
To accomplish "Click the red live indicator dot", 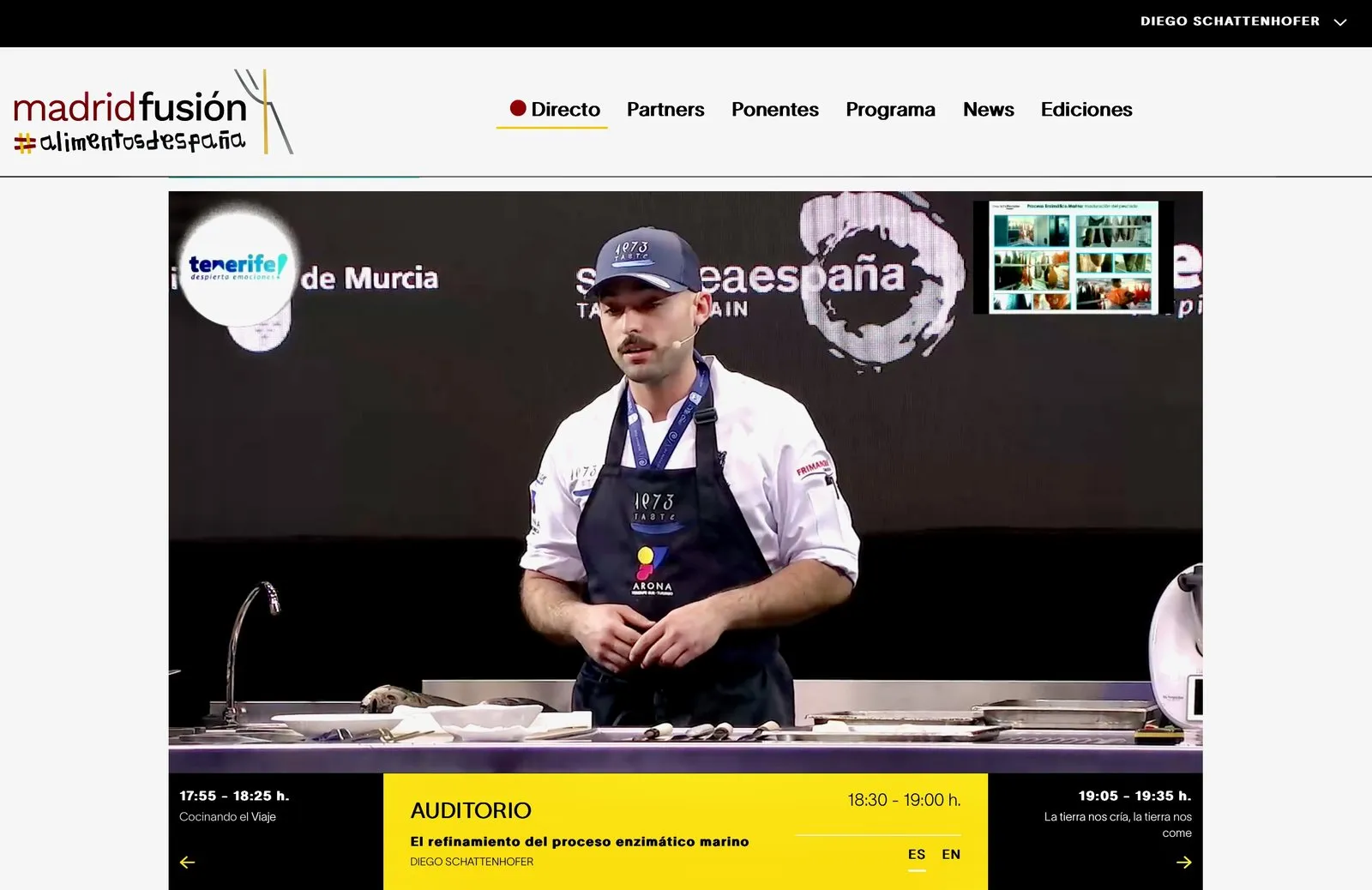I will tap(518, 108).
